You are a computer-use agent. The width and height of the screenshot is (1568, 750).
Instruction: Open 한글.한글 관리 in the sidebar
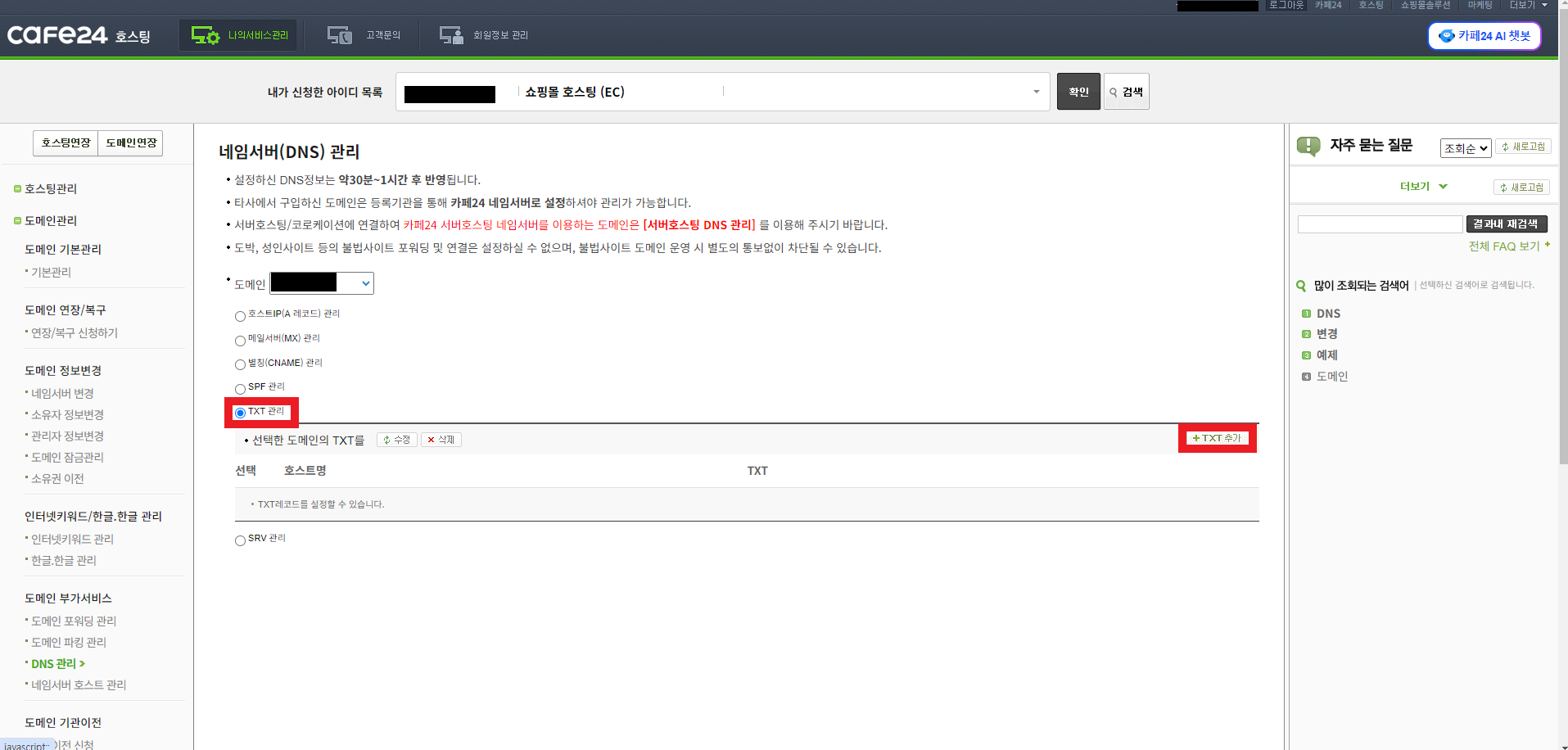(x=63, y=561)
